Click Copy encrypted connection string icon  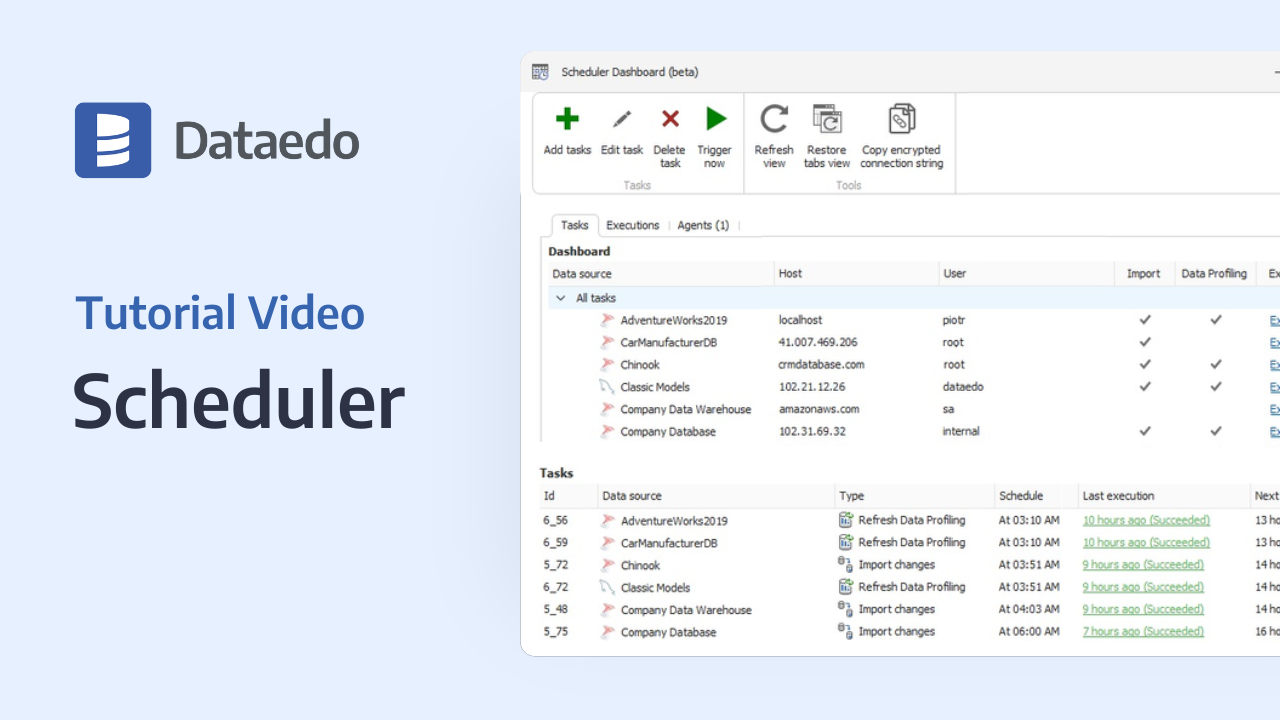pyautogui.click(x=902, y=119)
